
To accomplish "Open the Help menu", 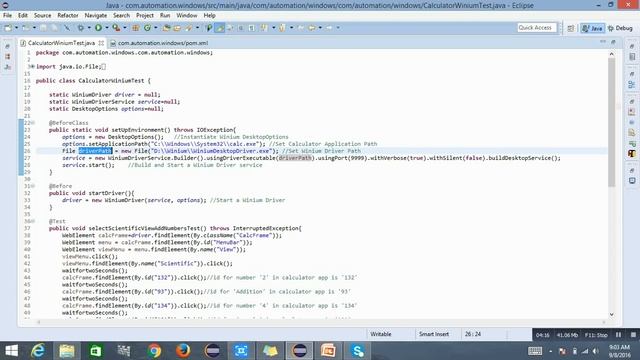I will (209, 16).
